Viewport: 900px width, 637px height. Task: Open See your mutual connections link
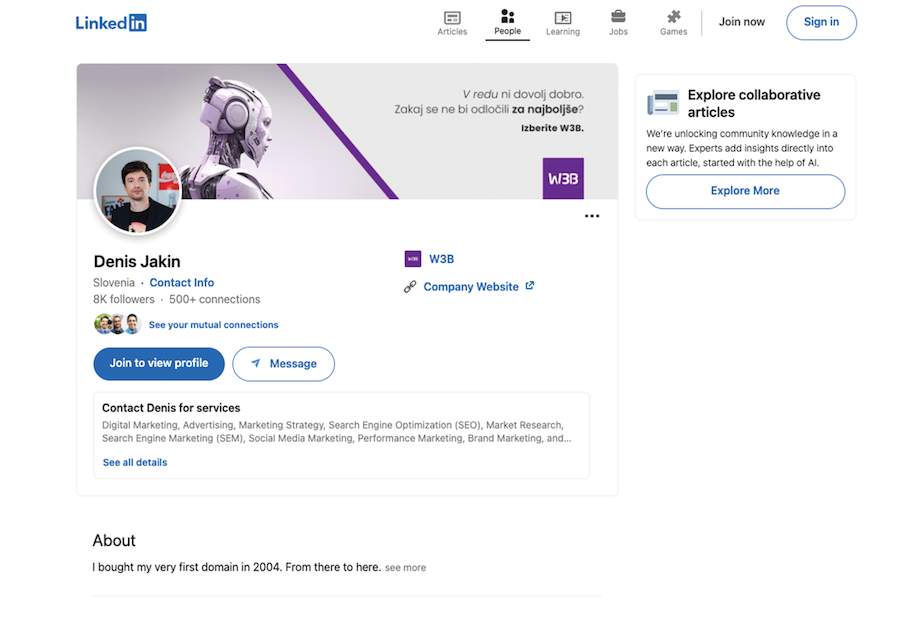coord(213,325)
